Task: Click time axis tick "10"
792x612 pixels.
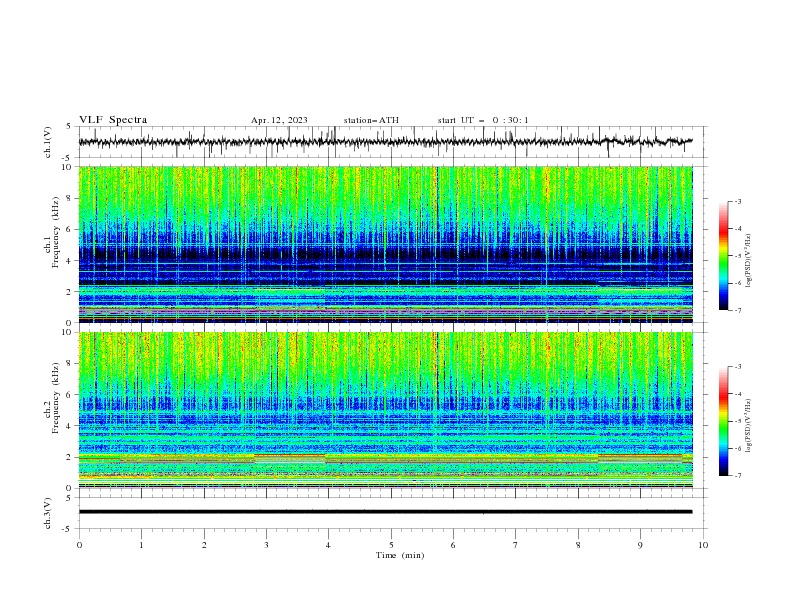Action: point(703,545)
